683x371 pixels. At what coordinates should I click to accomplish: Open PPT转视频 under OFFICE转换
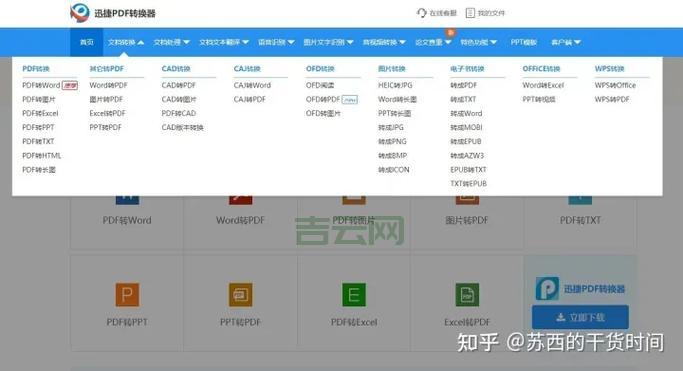pos(539,99)
